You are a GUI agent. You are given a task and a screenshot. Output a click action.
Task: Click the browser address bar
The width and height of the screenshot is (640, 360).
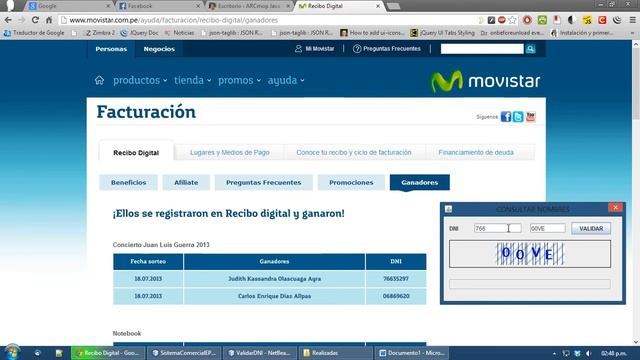pyautogui.click(x=267, y=20)
